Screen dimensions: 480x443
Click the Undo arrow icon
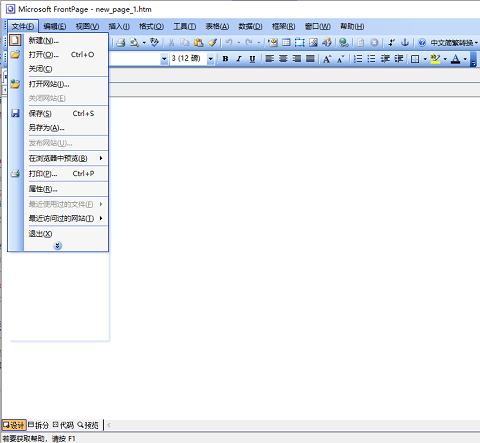[x=229, y=42]
